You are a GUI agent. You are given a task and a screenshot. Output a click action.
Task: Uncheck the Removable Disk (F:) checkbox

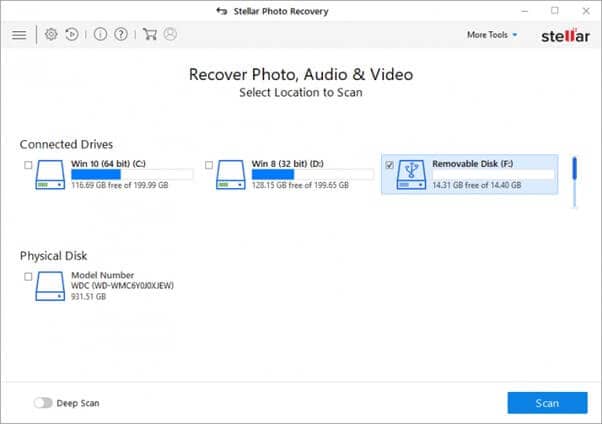[389, 165]
